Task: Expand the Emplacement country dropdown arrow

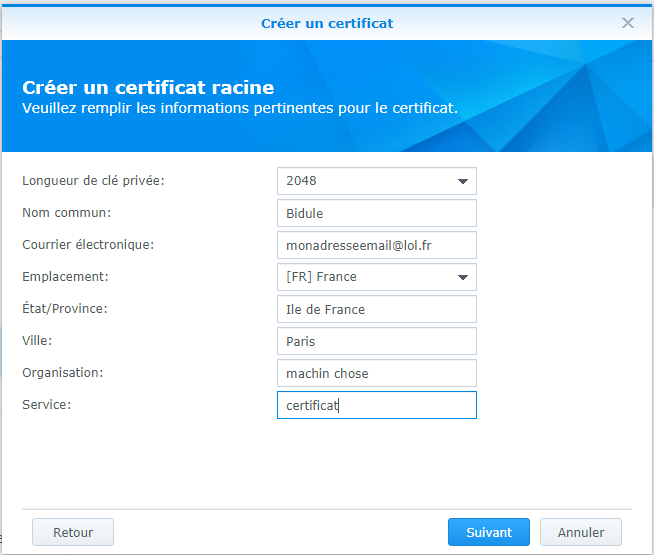Action: pos(463,277)
